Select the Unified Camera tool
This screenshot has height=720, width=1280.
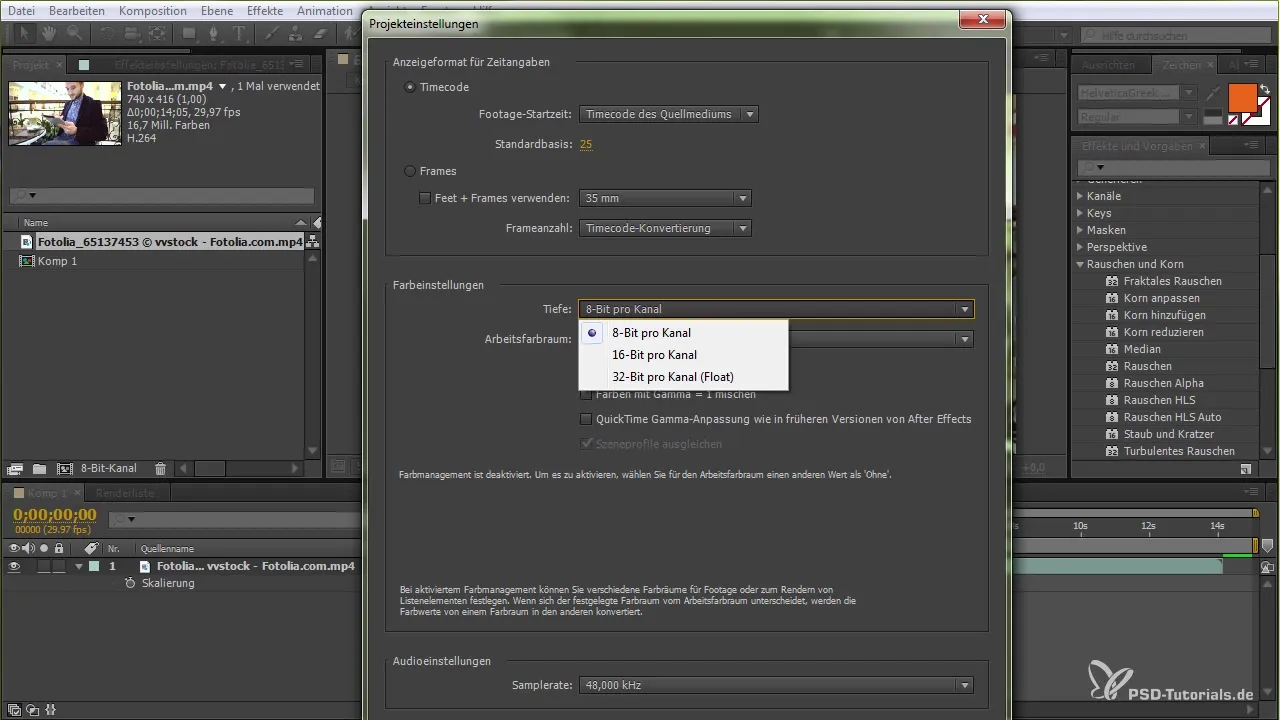click(x=132, y=34)
